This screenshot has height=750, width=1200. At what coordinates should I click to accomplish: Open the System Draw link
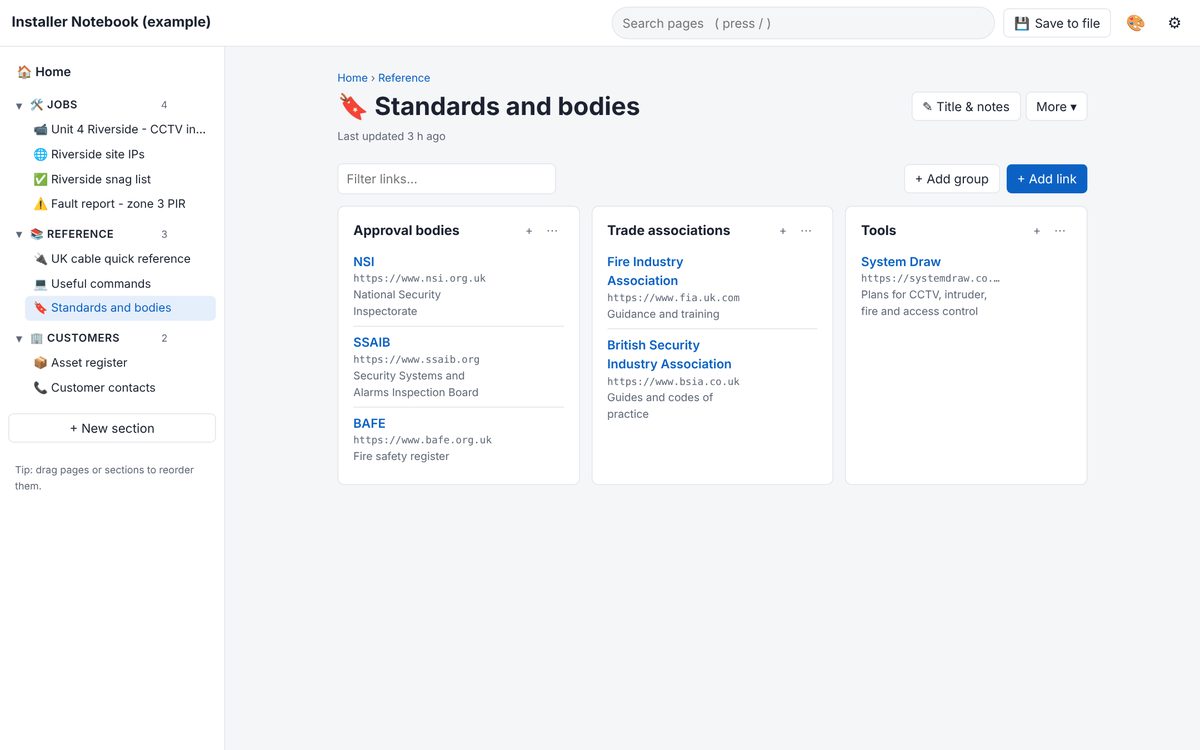(901, 262)
